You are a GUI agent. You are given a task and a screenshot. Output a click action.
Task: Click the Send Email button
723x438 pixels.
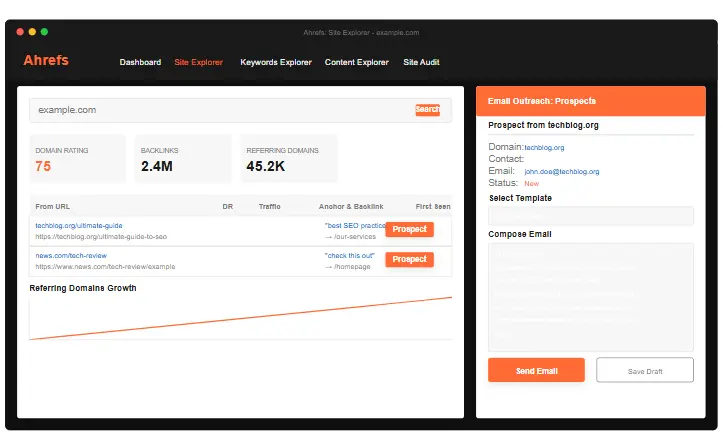[536, 370]
